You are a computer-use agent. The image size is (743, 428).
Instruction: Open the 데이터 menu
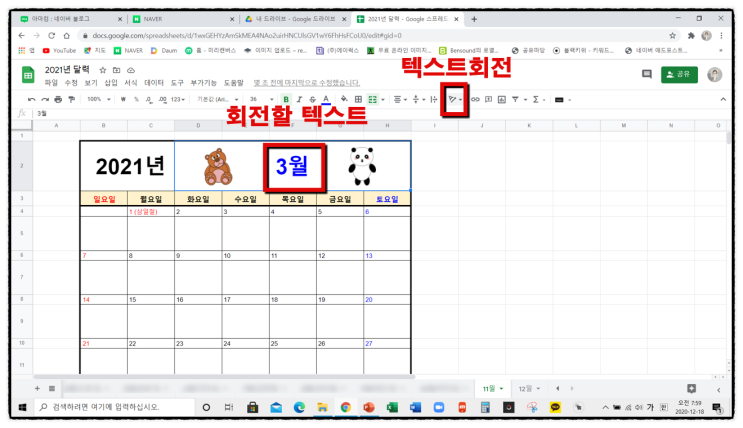tap(154, 83)
